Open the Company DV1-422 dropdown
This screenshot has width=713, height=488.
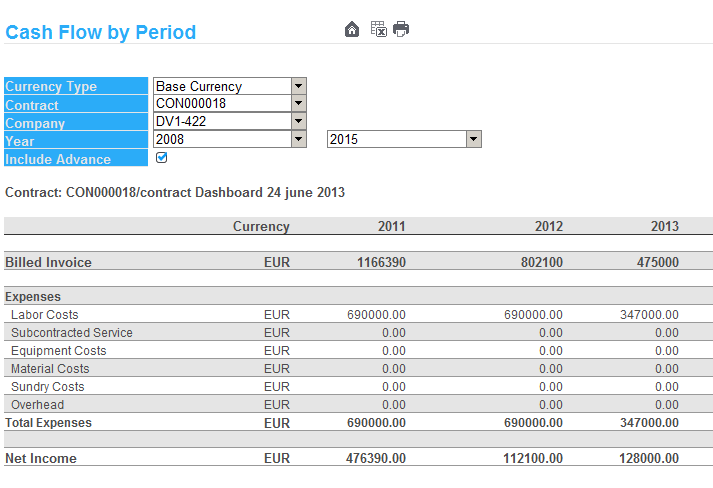(x=298, y=121)
